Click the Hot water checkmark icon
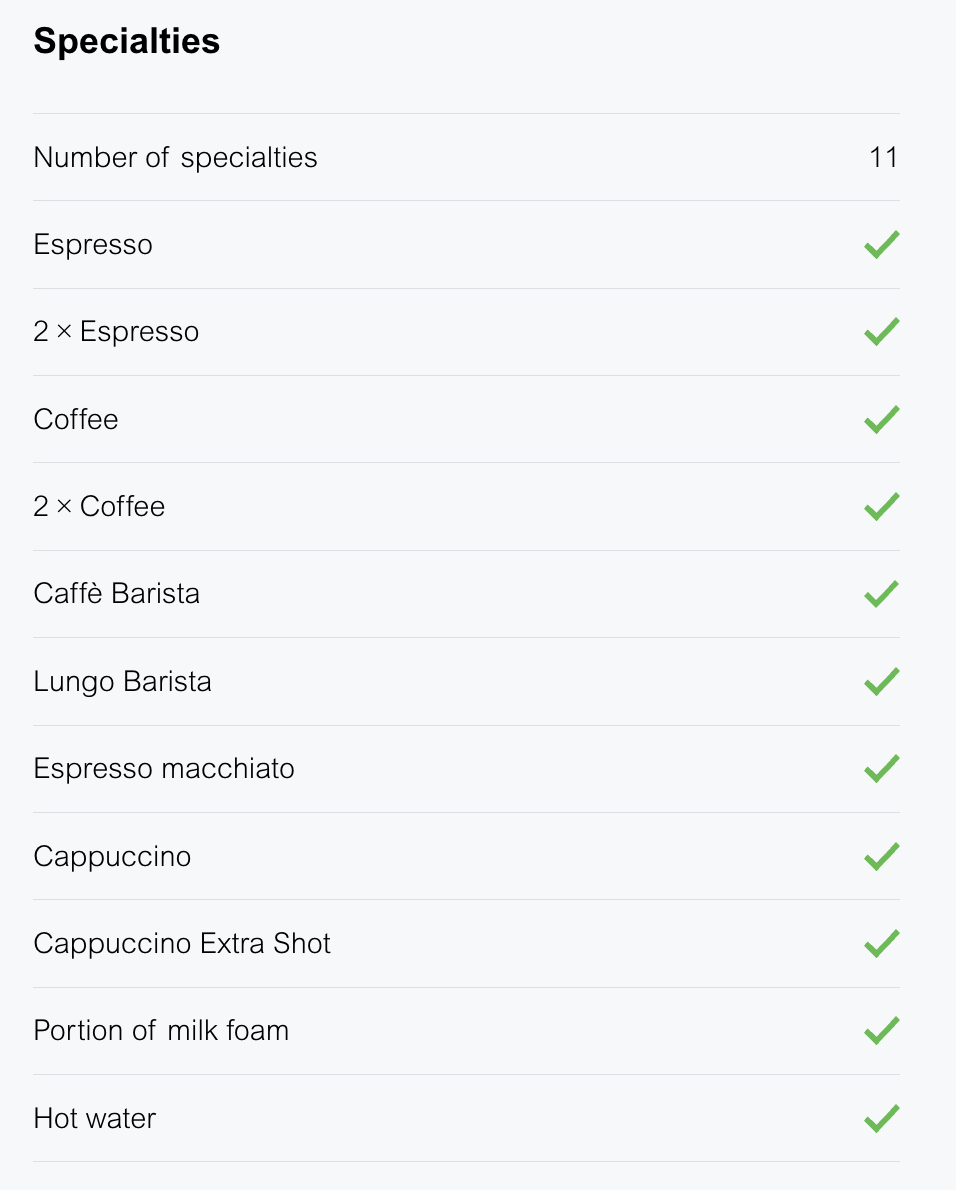This screenshot has height=1190, width=956. click(881, 1118)
